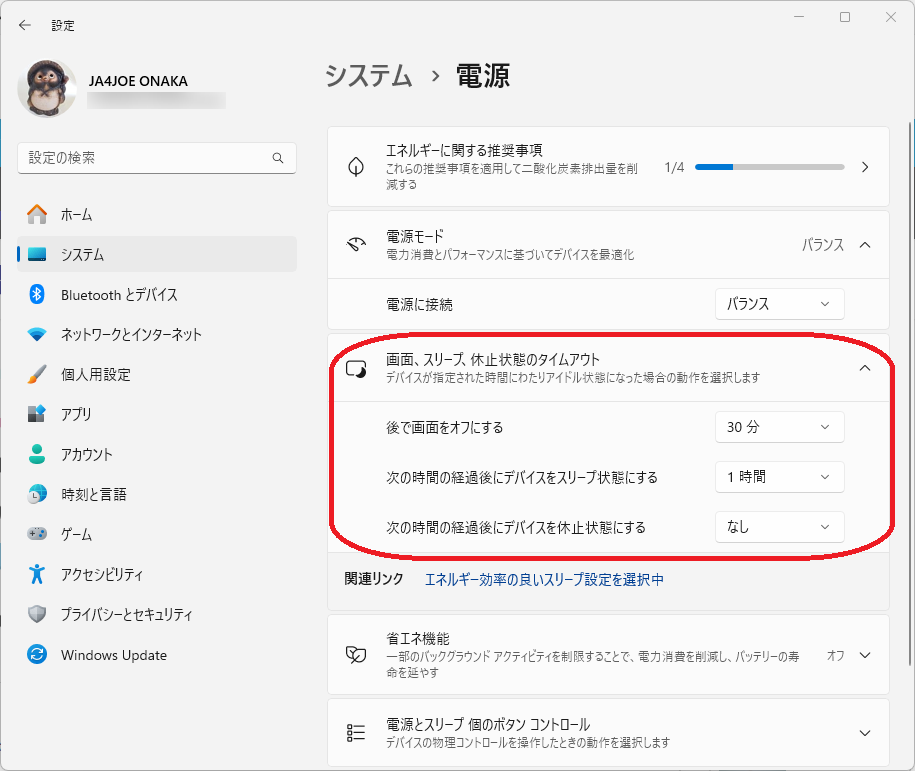This screenshot has height=771, width=915.
Task: Open the アプリ settings category
Action: pyautogui.click(x=156, y=414)
